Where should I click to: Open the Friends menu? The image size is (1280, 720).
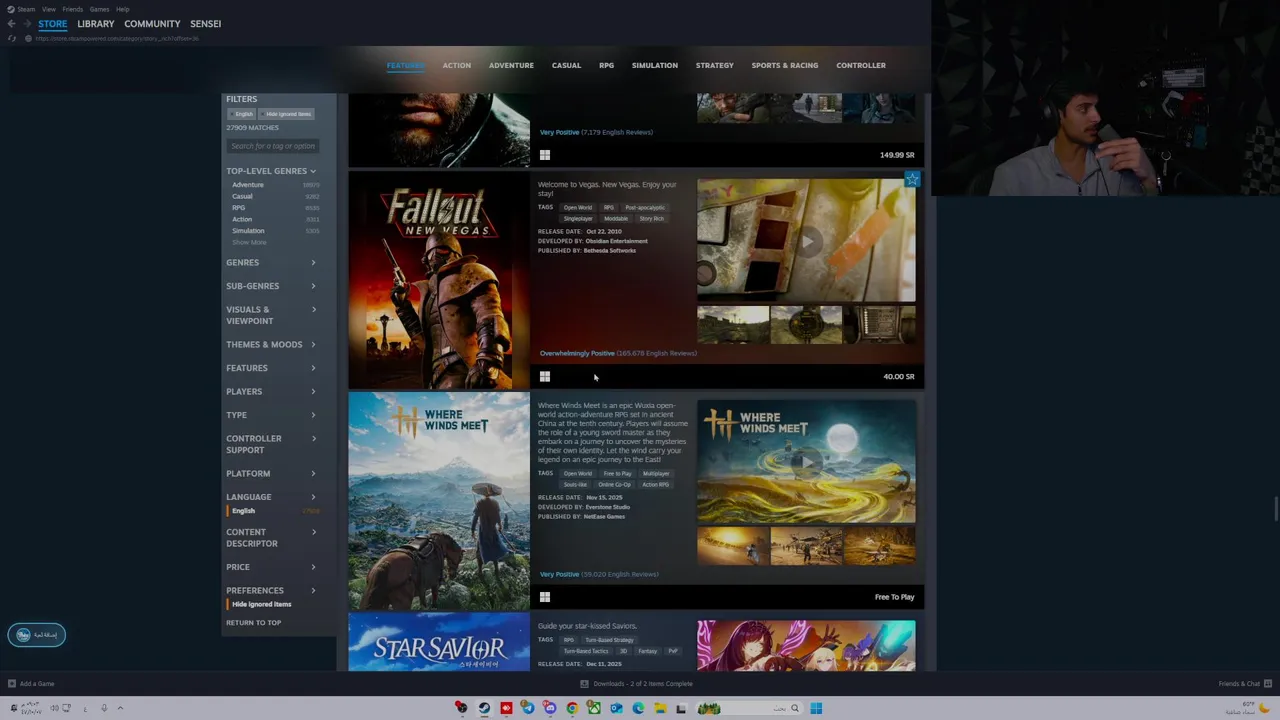[x=72, y=9]
